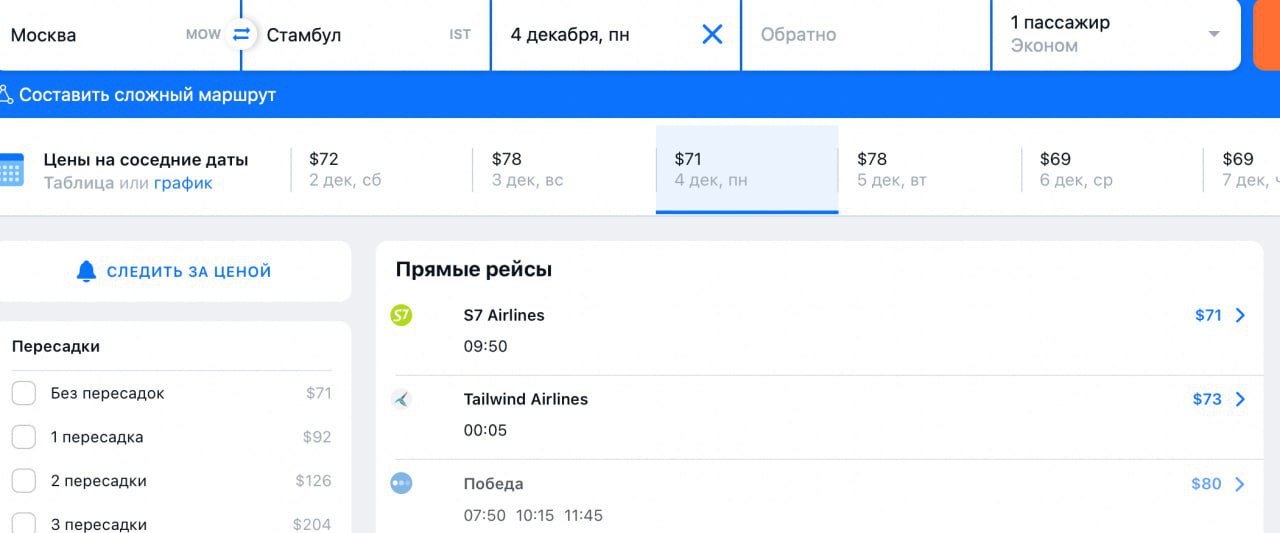Click the bell icon for price tracking

[87, 271]
